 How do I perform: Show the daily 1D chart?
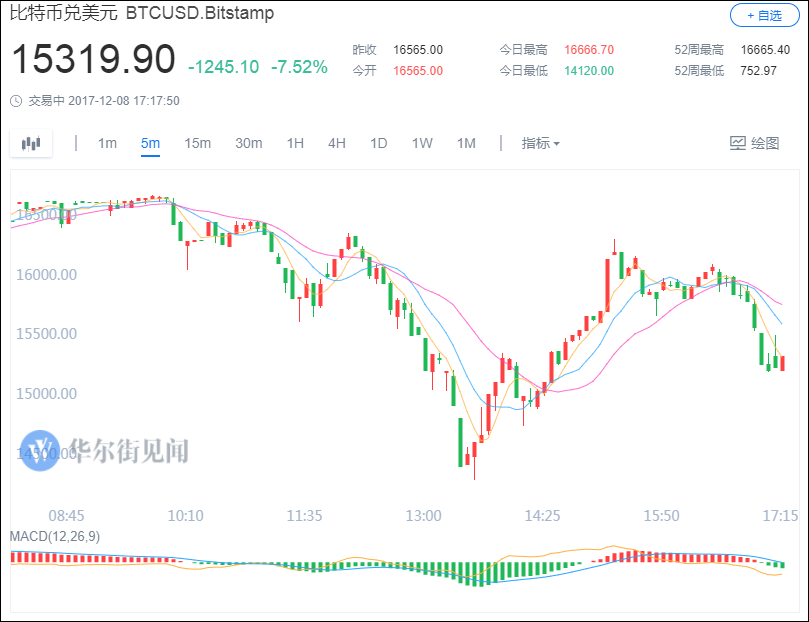tap(378, 143)
